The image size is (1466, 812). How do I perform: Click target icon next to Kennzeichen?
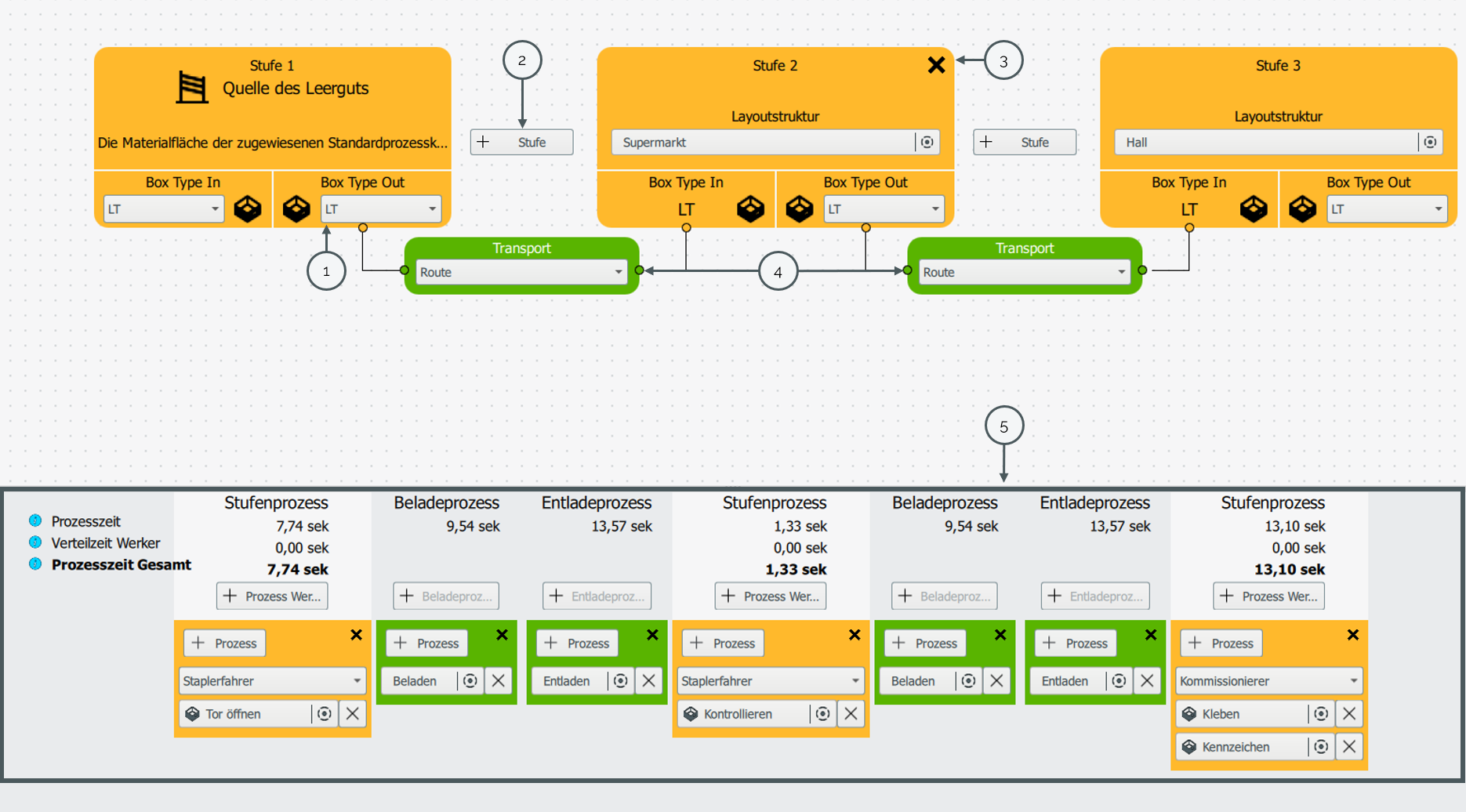tap(1321, 746)
